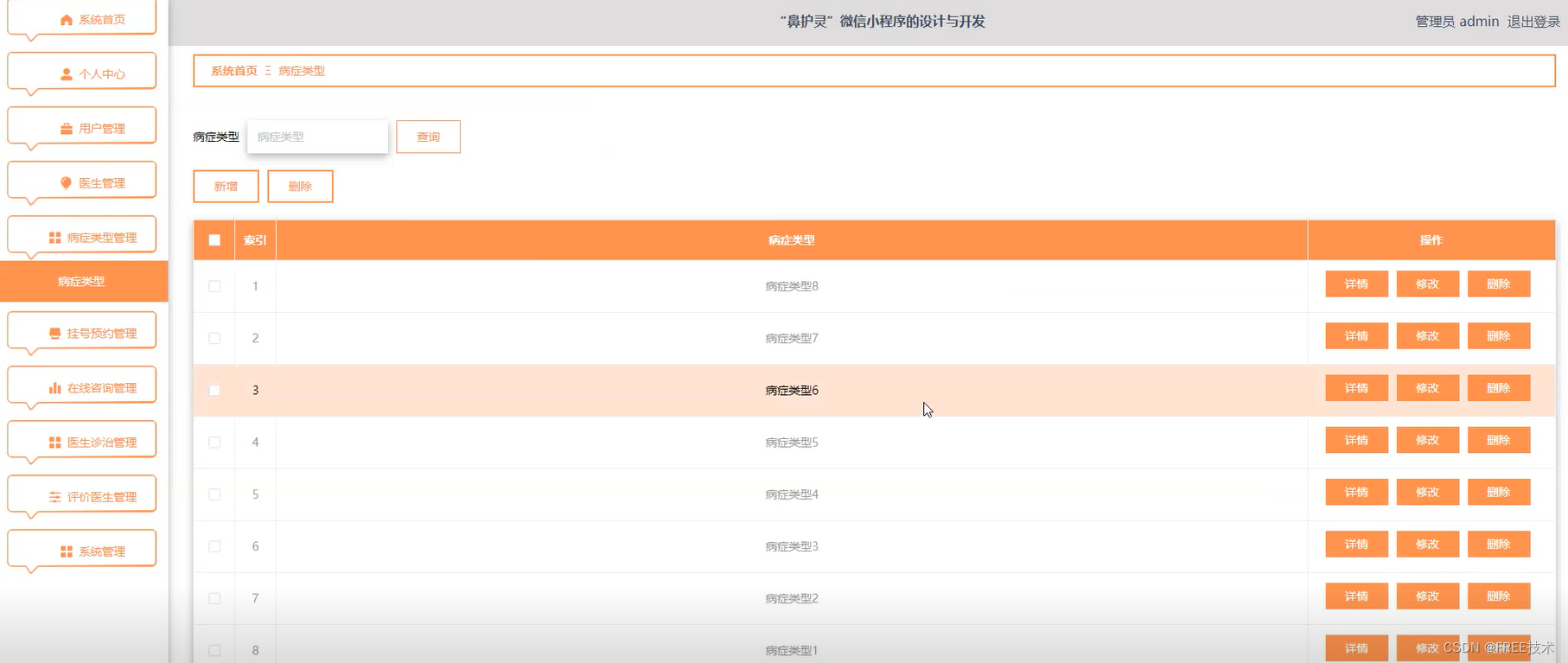Check the box for row 病症类型8
Screen dimensions: 1568x663
tap(214, 286)
